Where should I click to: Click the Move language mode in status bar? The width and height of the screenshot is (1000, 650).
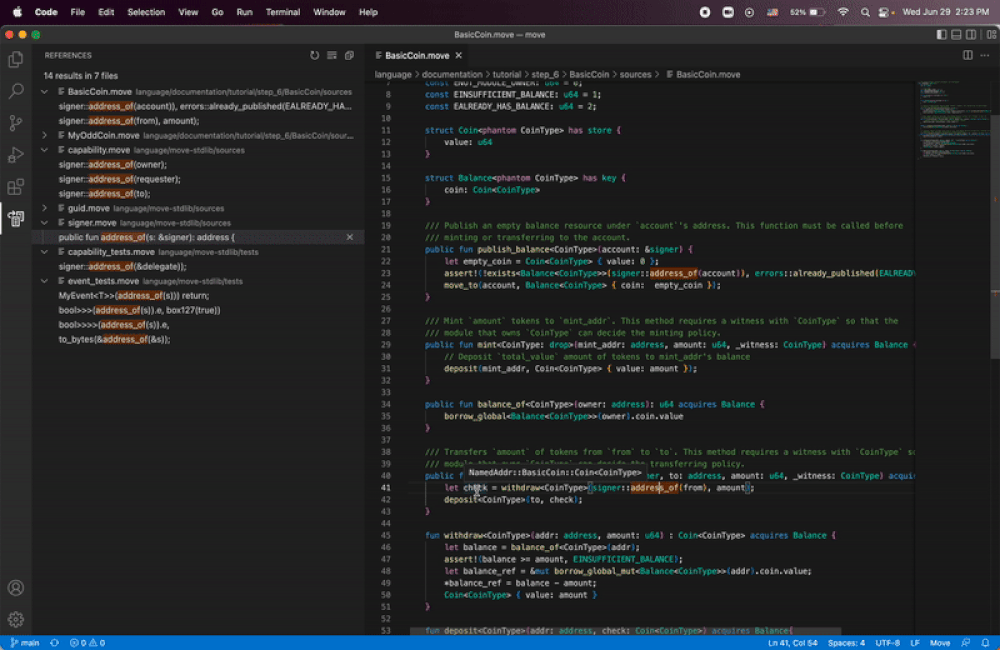(940, 643)
